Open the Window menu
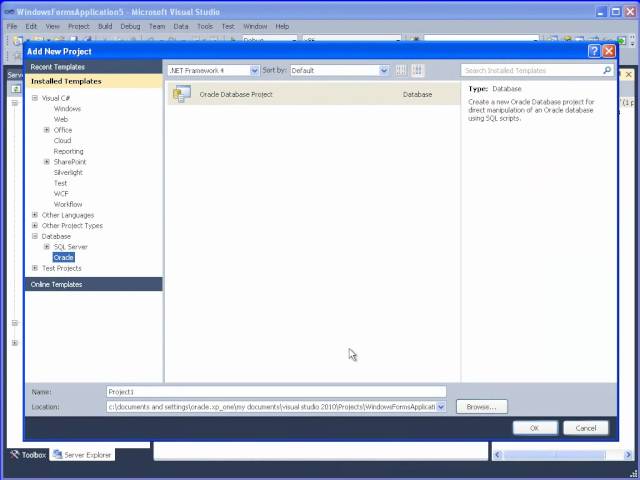Viewport: 640px width, 480px height. coord(255,26)
